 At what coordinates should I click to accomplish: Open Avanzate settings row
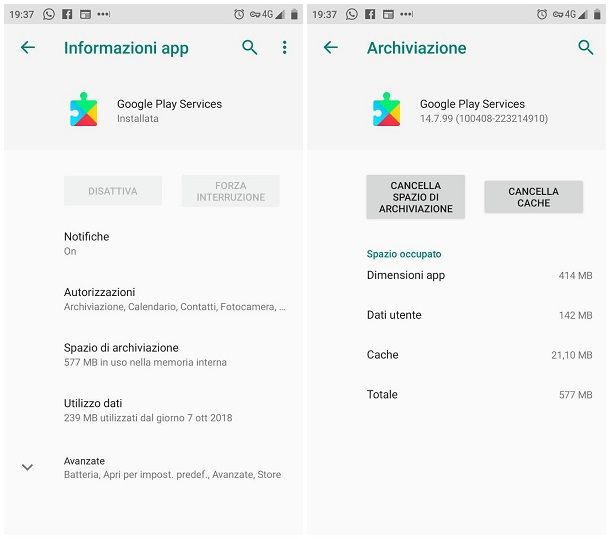point(153,467)
